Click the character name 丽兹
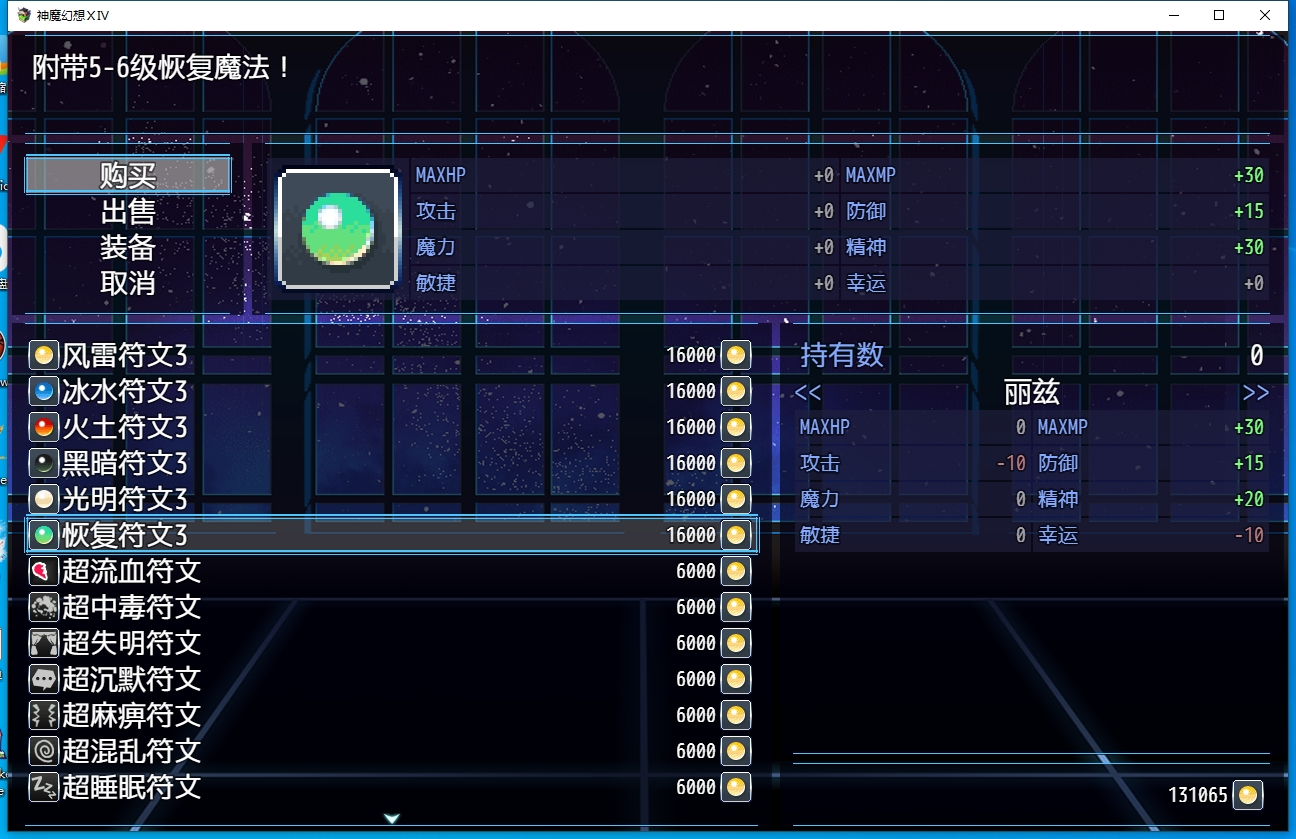 tap(1032, 392)
